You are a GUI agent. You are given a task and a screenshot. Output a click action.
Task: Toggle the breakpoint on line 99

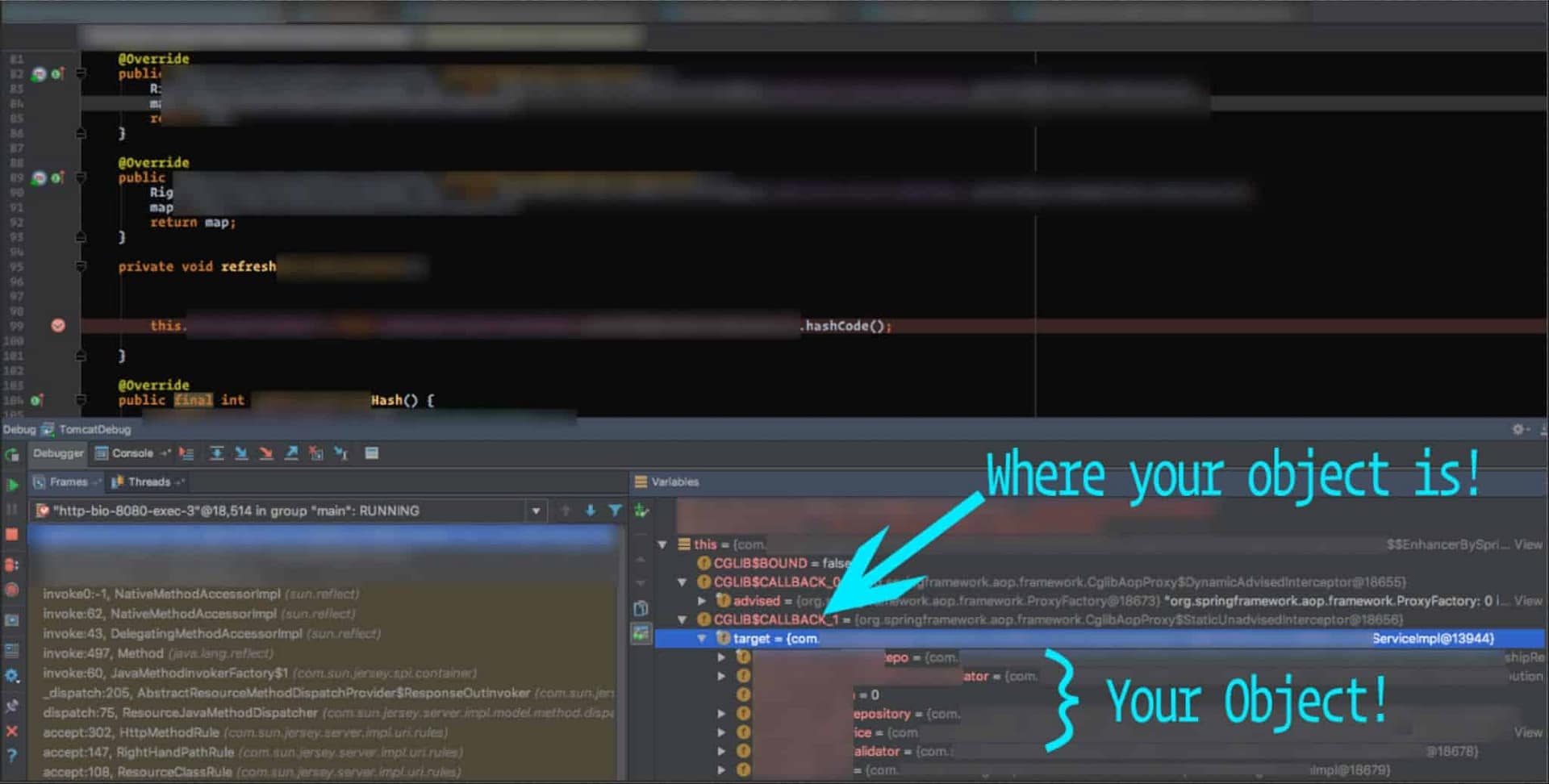tap(58, 326)
